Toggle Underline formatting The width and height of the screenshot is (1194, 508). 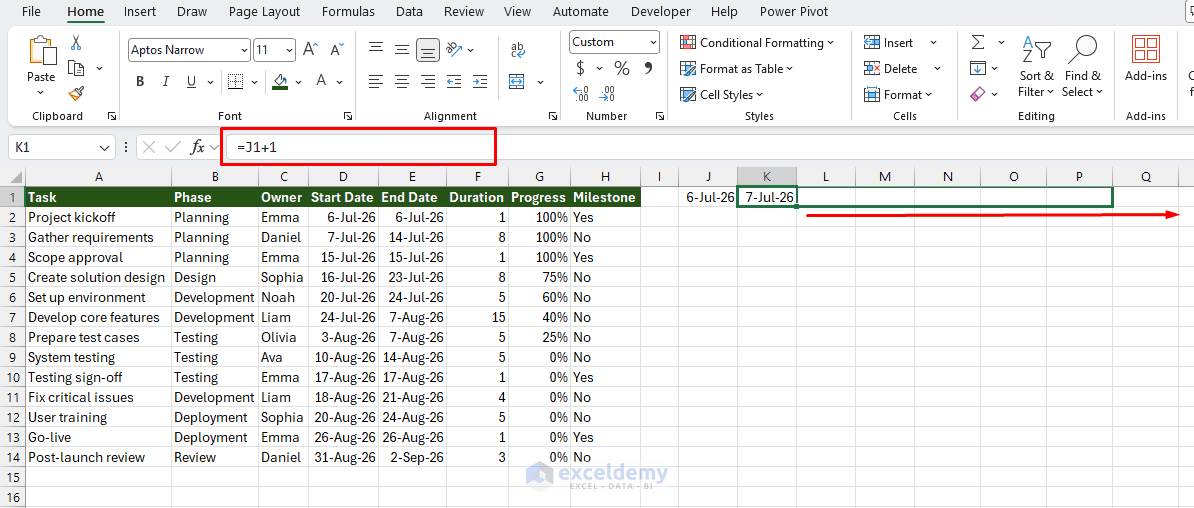pos(190,81)
